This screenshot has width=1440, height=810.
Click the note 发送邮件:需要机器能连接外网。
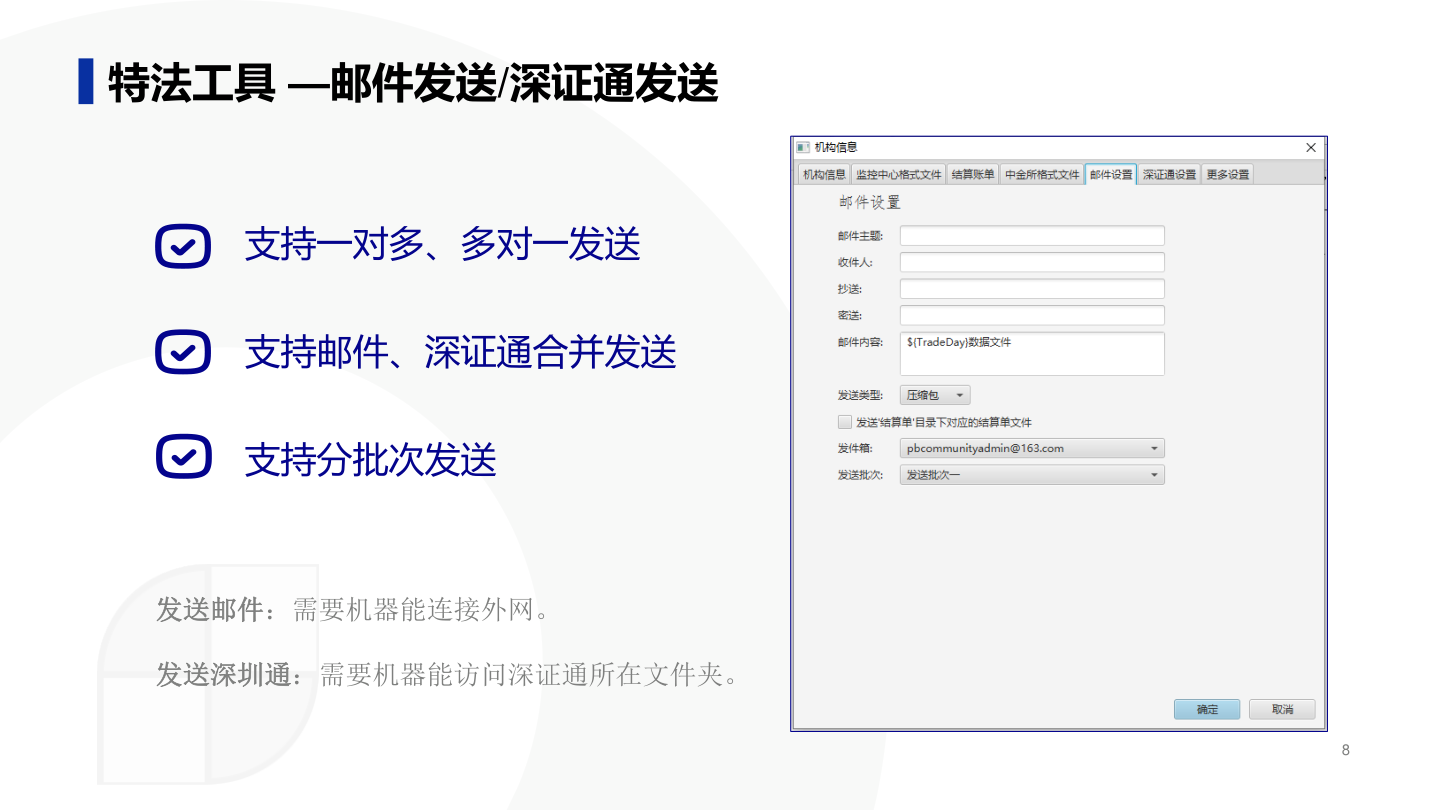coord(352,610)
